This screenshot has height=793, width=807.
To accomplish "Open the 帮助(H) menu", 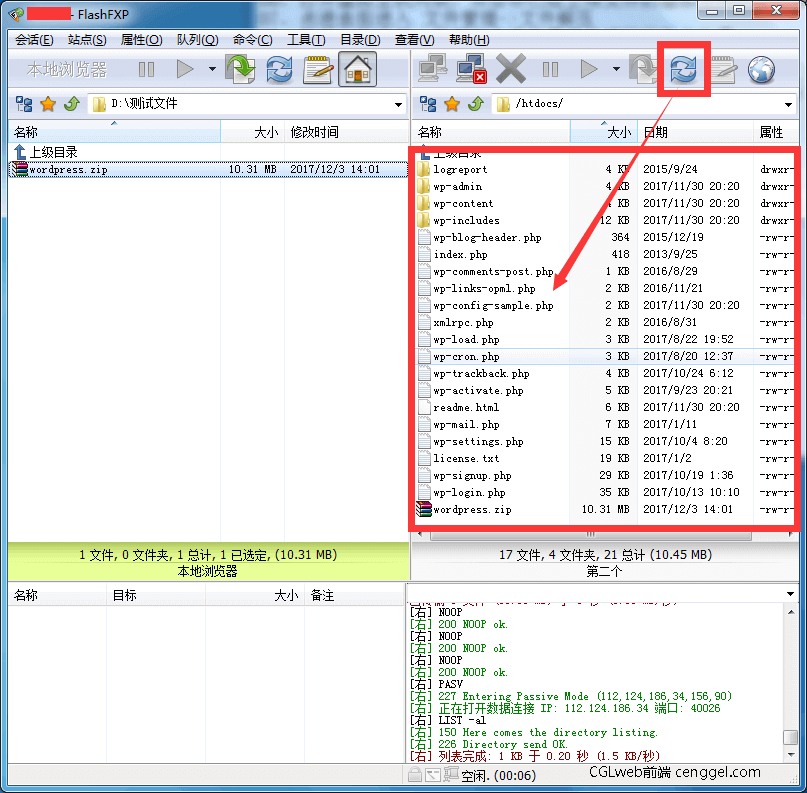I will 469,40.
